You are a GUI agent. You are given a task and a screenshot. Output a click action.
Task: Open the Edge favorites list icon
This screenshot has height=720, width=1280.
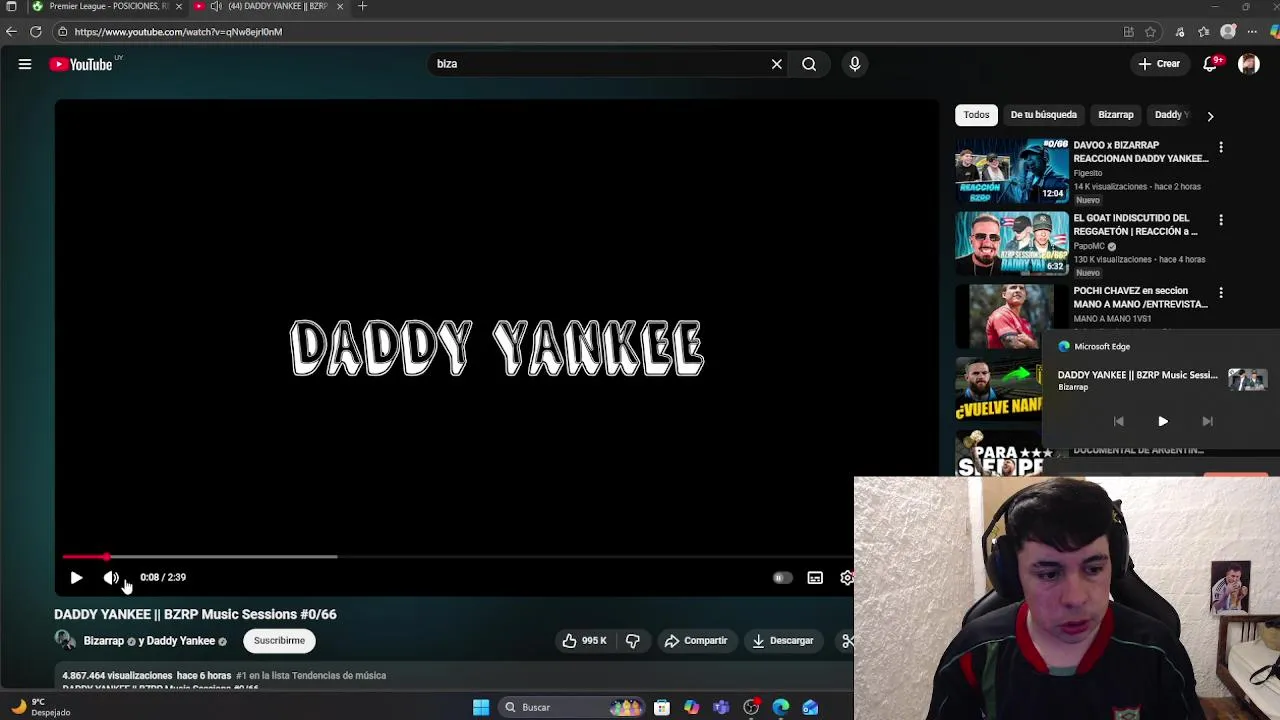coord(1204,32)
